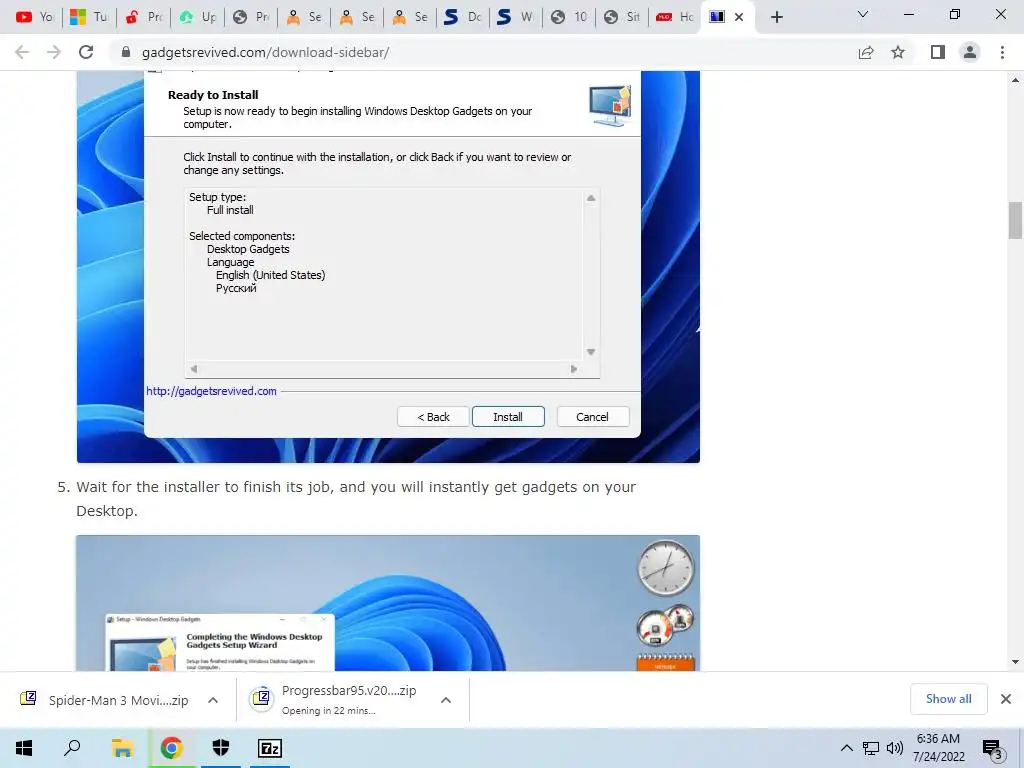Screen dimensions: 1024x768
Task: Click Cancel in the installer image
Action: click(x=592, y=417)
